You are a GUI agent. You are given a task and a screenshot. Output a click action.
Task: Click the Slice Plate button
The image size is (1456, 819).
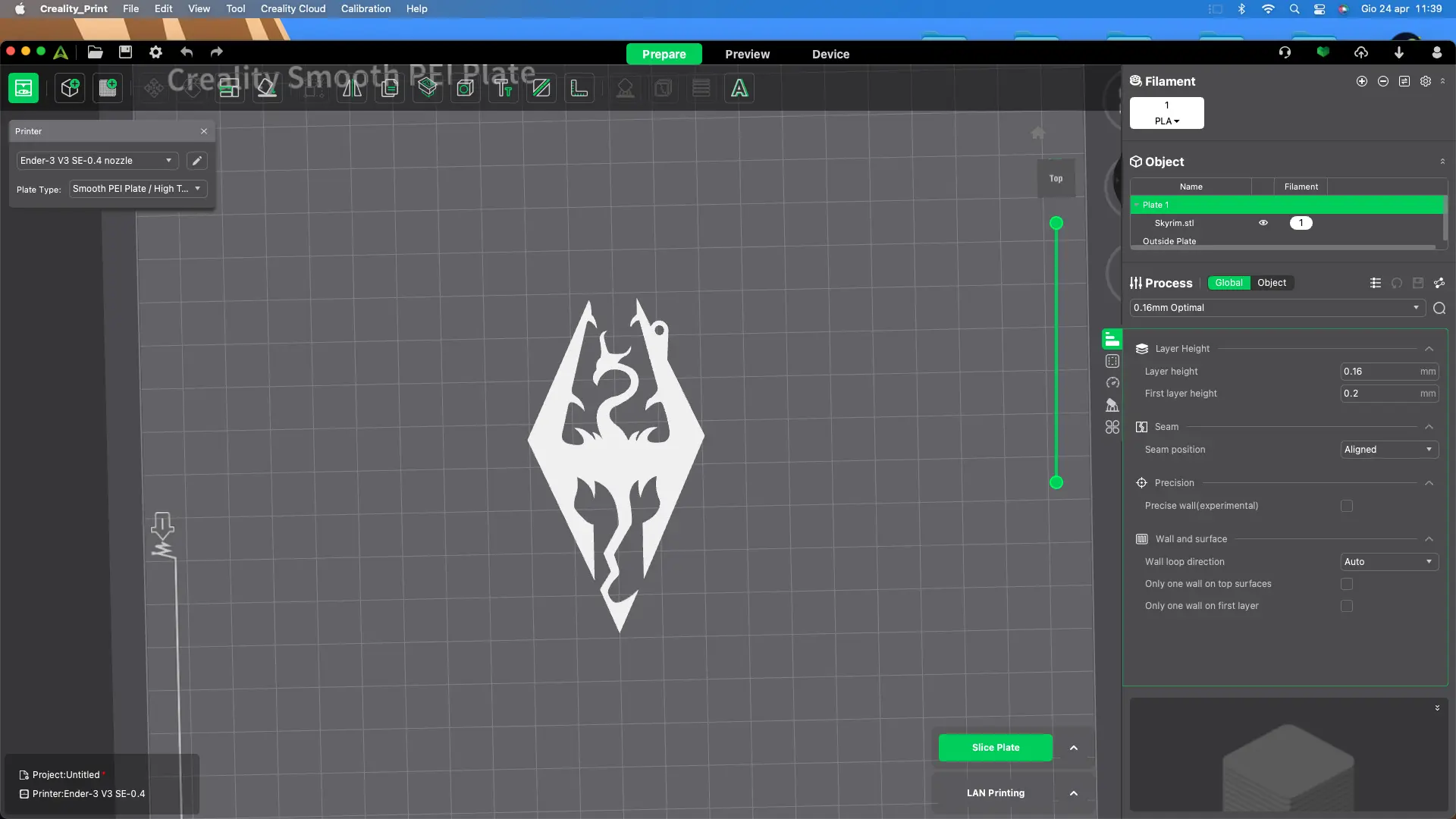pos(996,748)
